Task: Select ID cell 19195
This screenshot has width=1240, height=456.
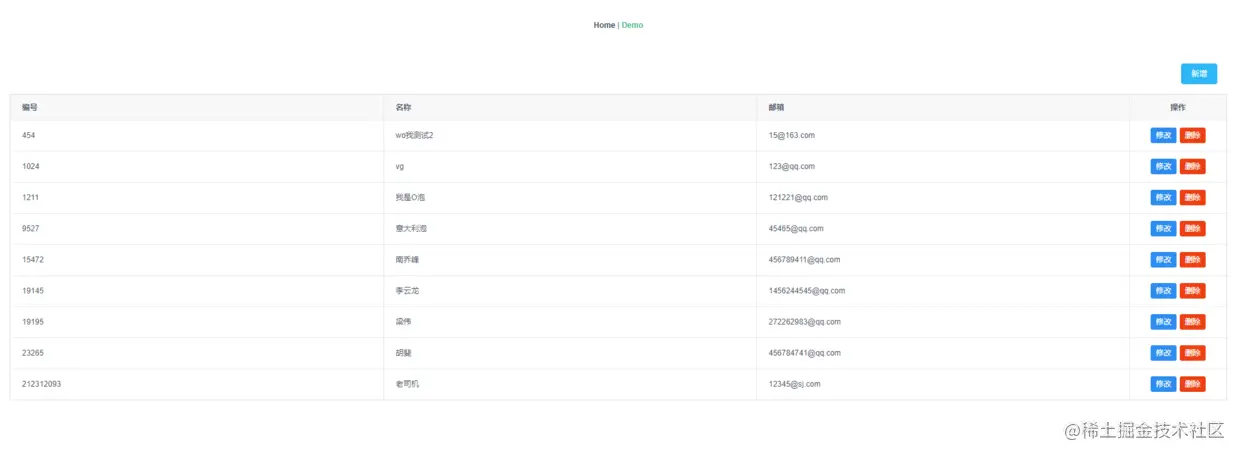Action: [x=197, y=321]
